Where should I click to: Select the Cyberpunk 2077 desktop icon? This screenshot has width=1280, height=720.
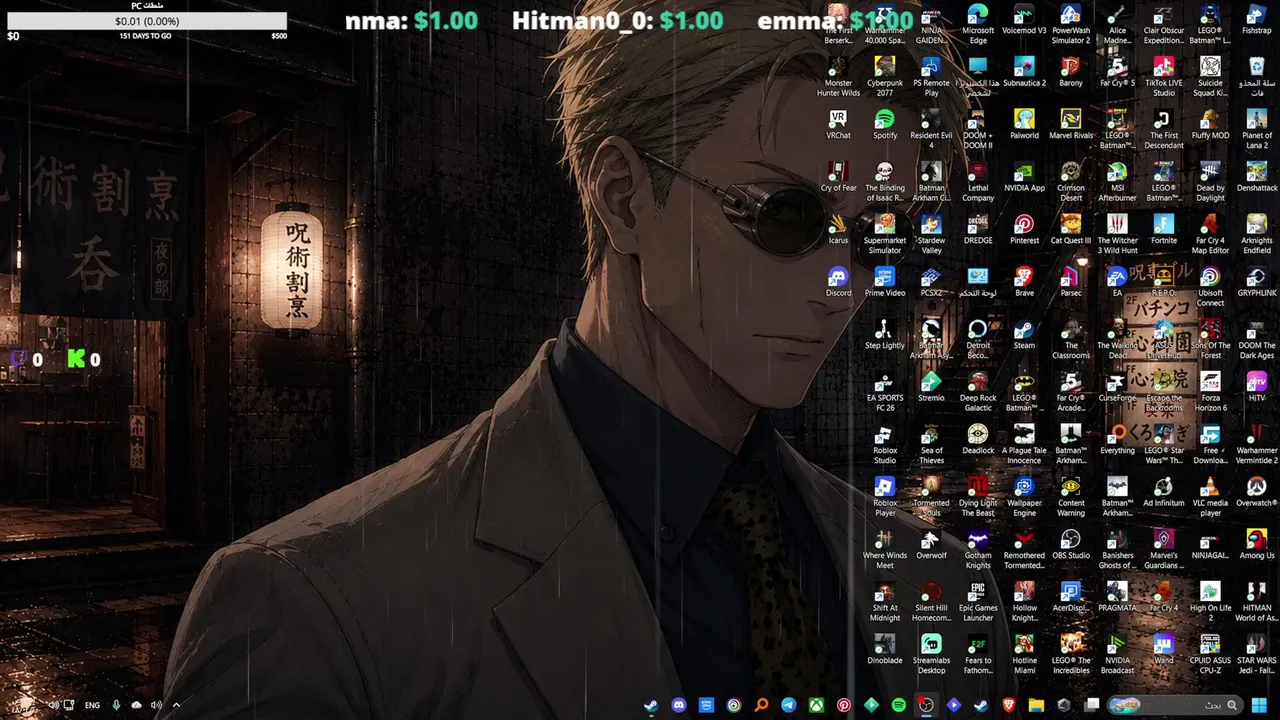click(x=884, y=77)
